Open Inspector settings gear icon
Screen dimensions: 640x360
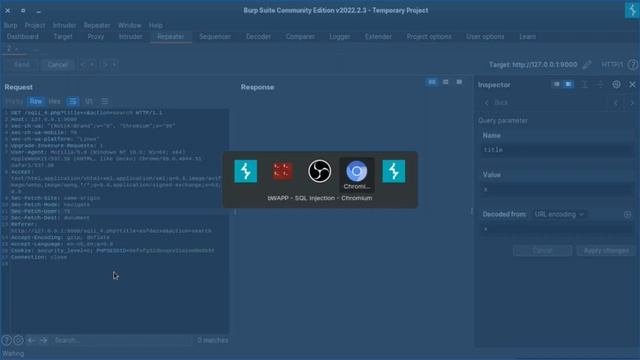tap(616, 84)
